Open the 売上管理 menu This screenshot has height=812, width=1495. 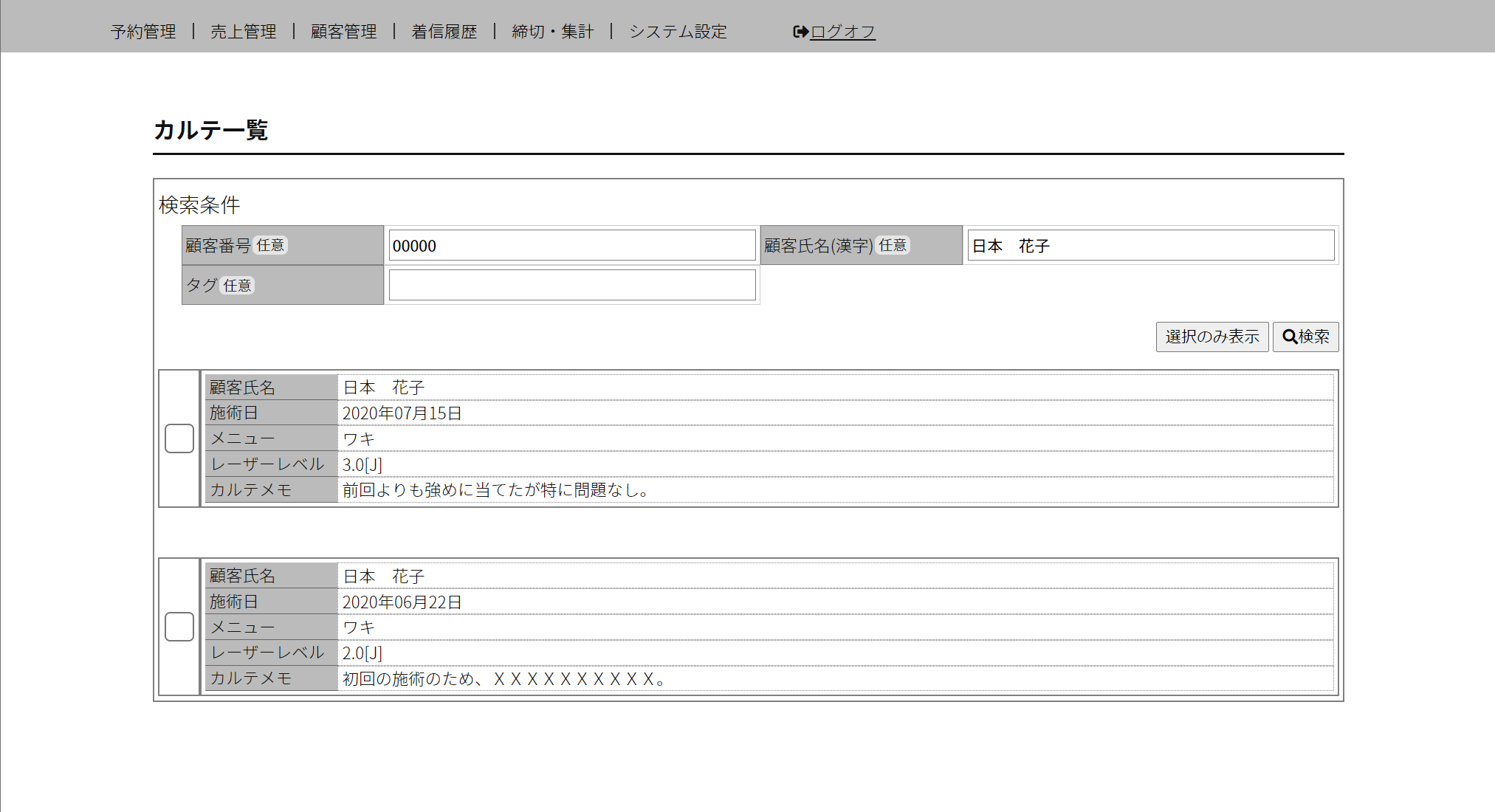point(244,32)
